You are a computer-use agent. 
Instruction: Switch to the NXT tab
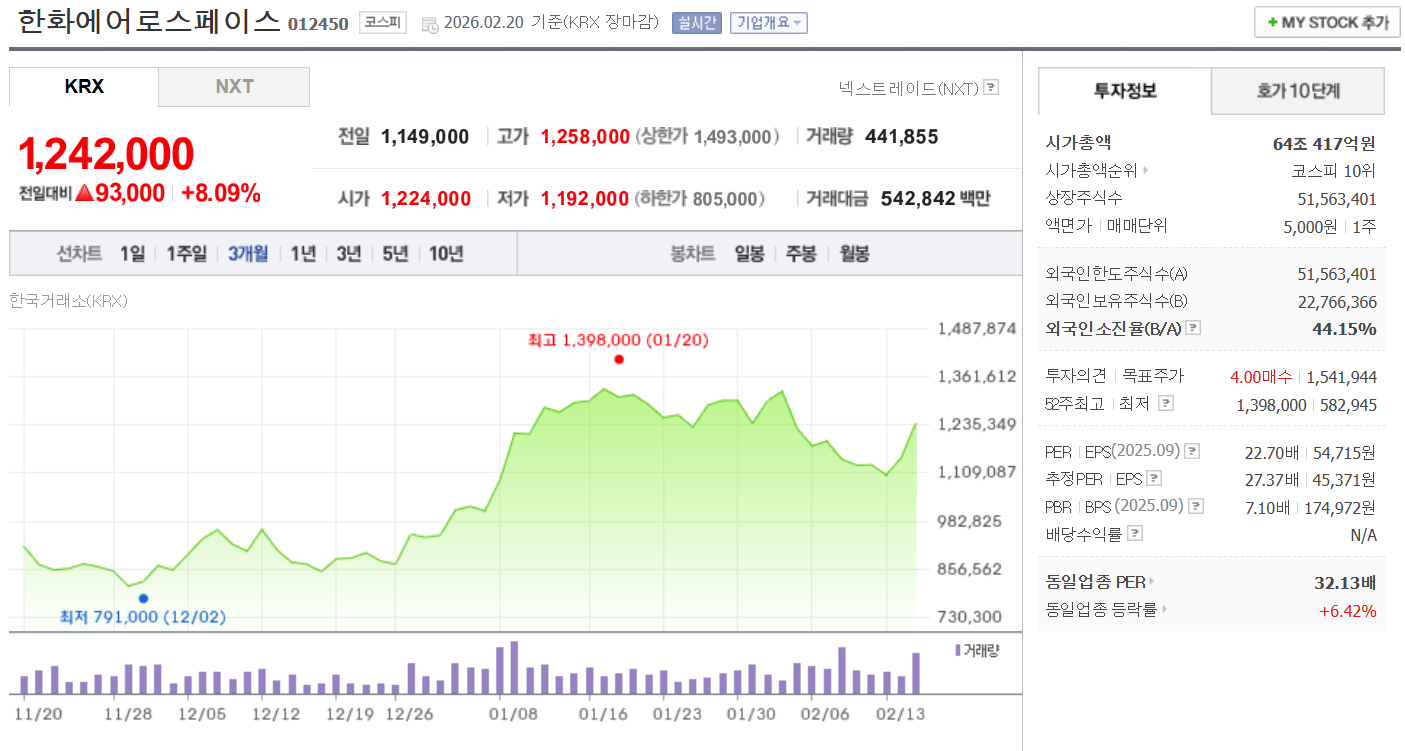(234, 87)
